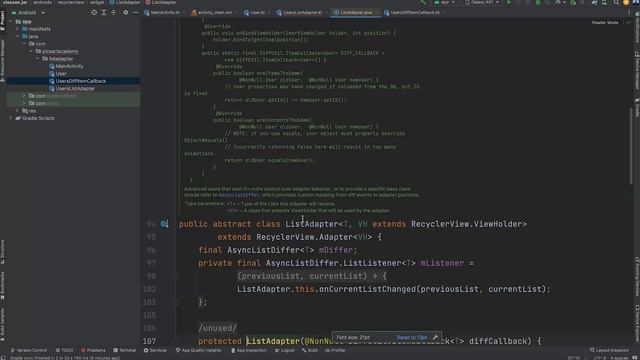Image resolution: width=640 pixels, height=360 pixels.
Task: Expand the Gradle Scripts node
Action: [11, 118]
